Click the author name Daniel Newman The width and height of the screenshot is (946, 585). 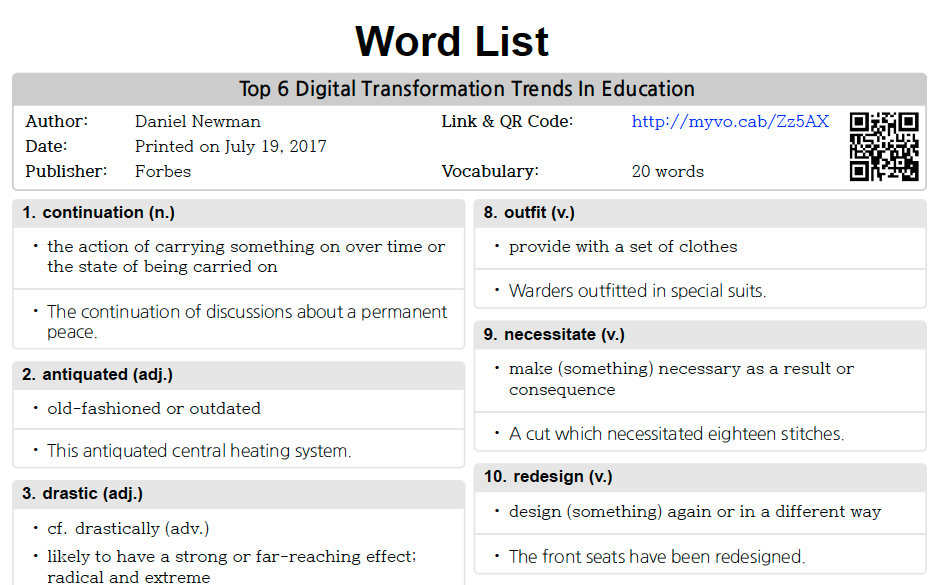(x=197, y=121)
